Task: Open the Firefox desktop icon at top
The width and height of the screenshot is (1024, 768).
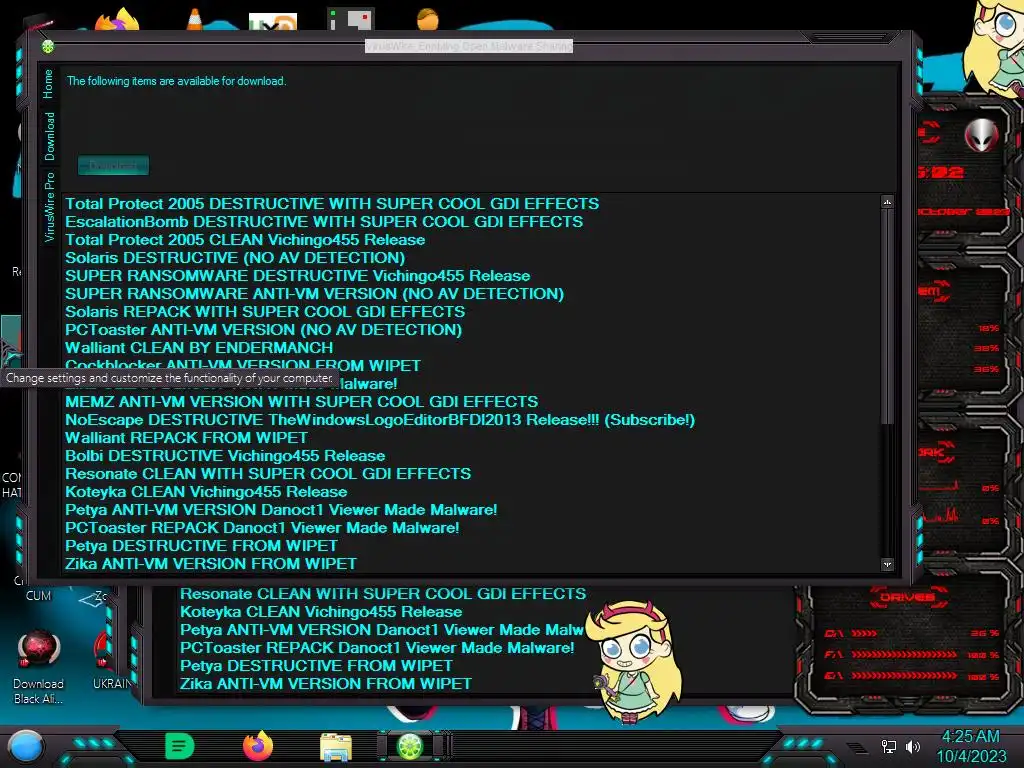Action: tap(118, 20)
